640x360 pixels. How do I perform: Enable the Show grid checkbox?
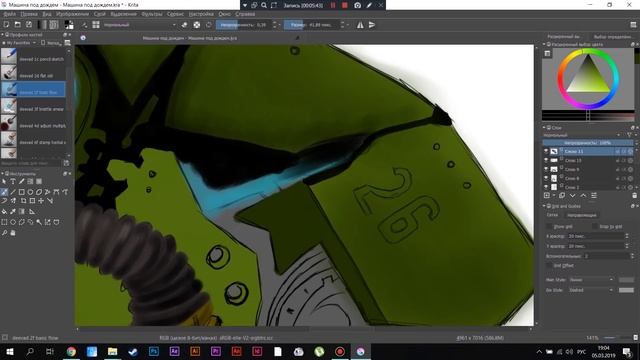click(x=549, y=226)
